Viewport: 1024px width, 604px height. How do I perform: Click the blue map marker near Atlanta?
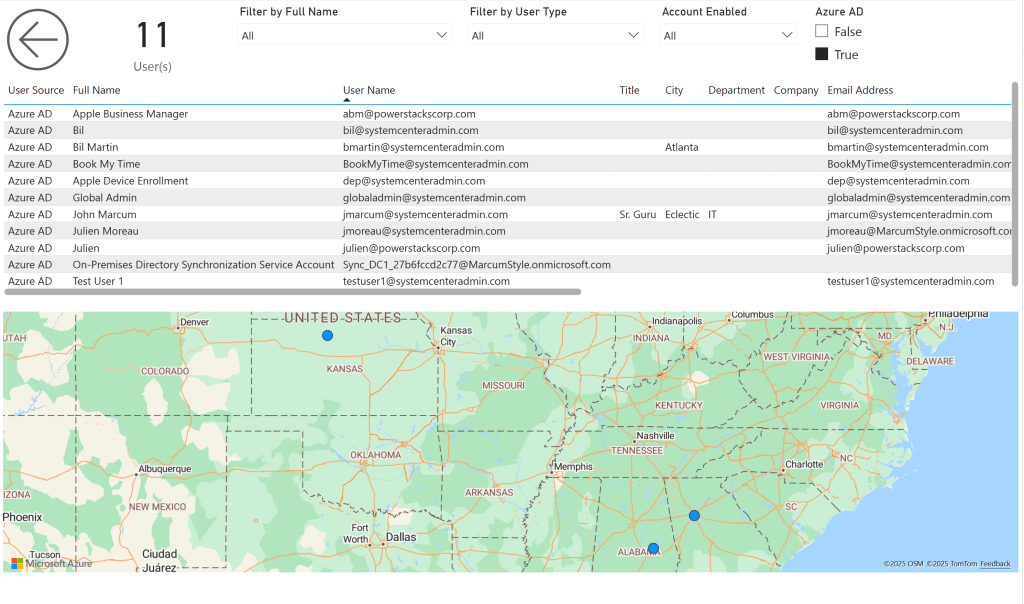pos(694,516)
